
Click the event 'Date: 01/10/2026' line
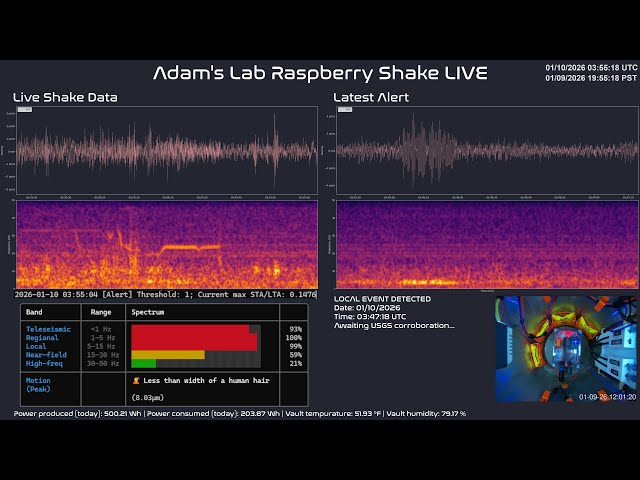click(x=367, y=308)
